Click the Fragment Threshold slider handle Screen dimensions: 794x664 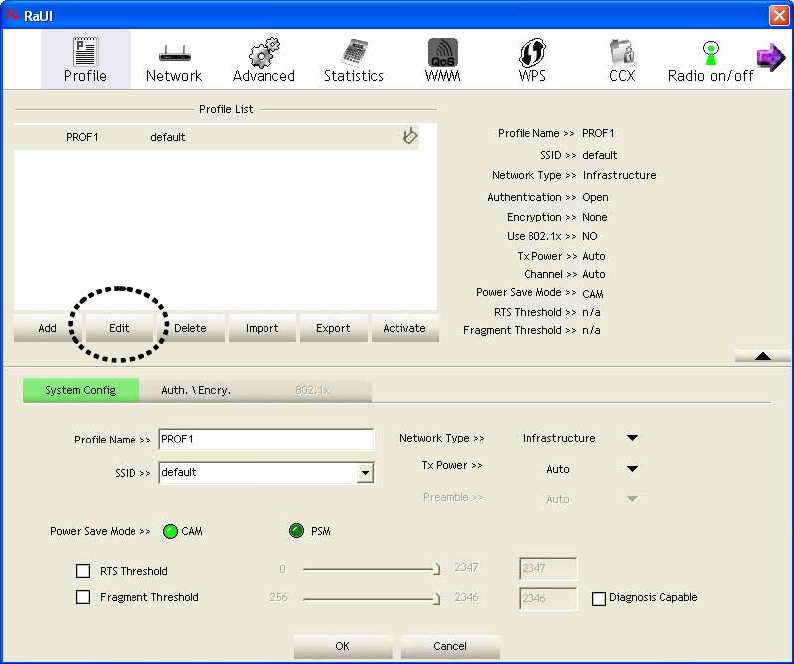(436, 599)
